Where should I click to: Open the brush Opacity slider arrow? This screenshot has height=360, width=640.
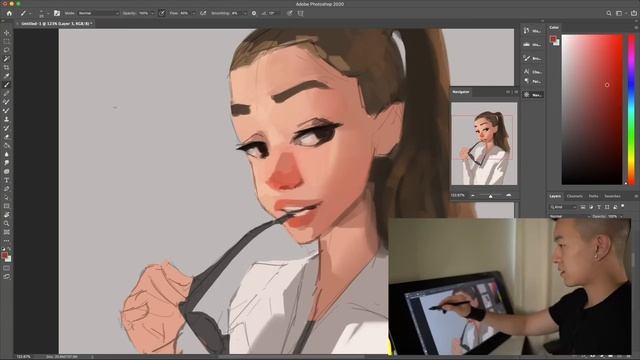(x=153, y=13)
